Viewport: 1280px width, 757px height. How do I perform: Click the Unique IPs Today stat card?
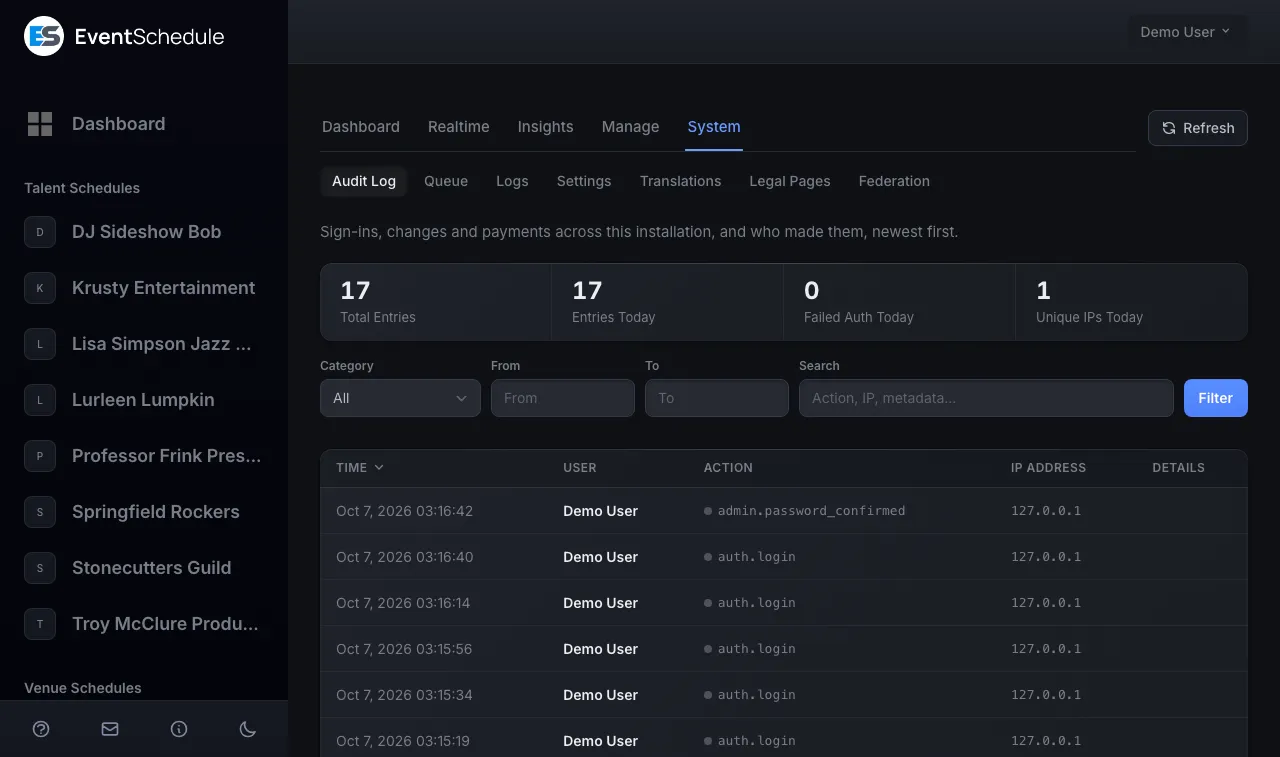(1131, 302)
